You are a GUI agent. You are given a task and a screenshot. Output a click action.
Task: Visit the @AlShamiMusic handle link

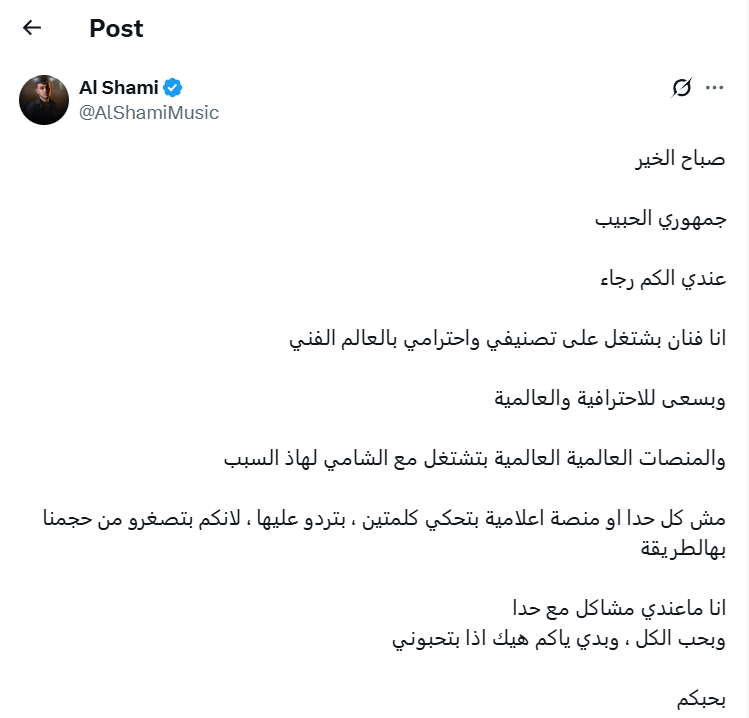(149, 113)
